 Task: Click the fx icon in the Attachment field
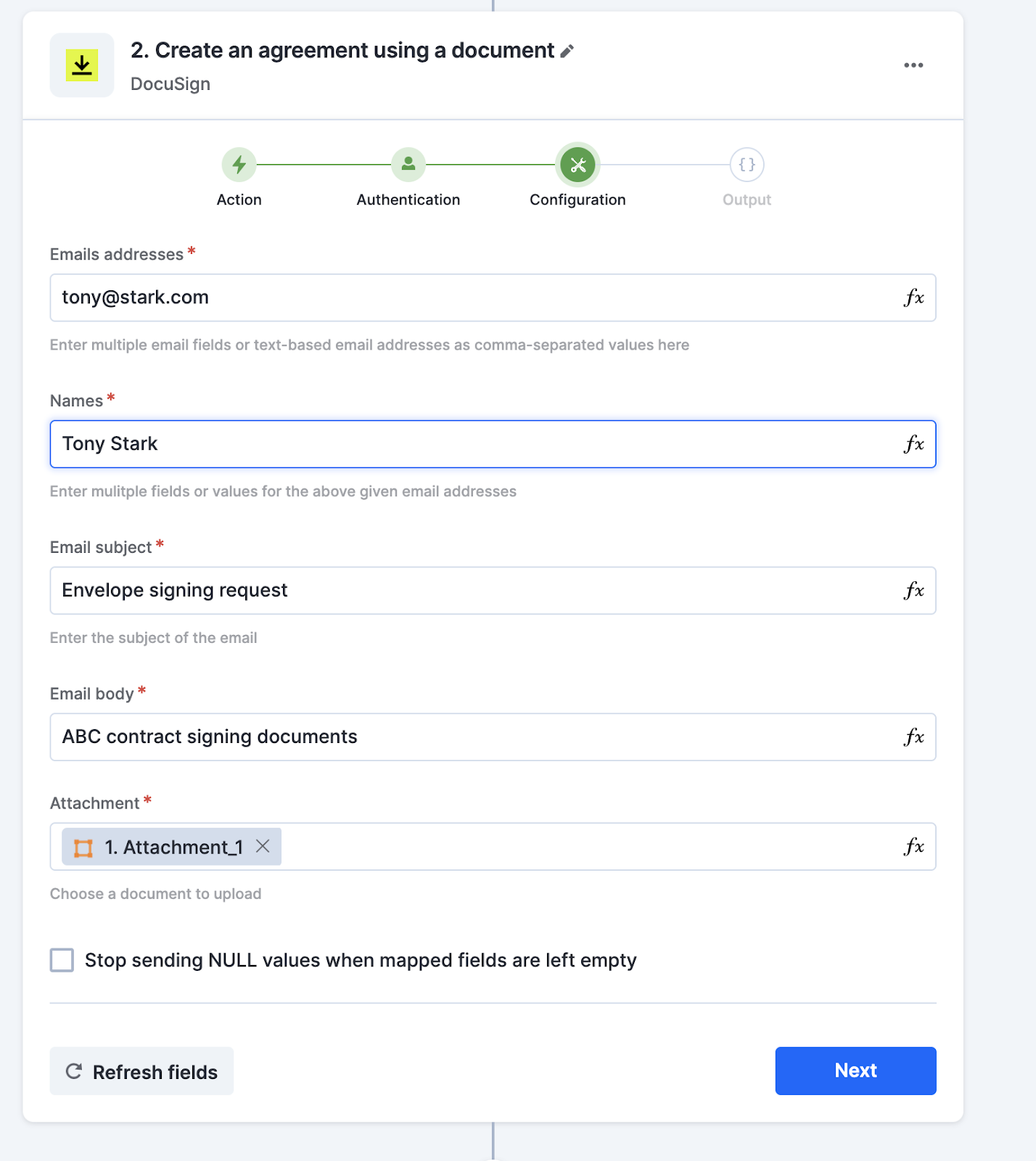click(913, 846)
